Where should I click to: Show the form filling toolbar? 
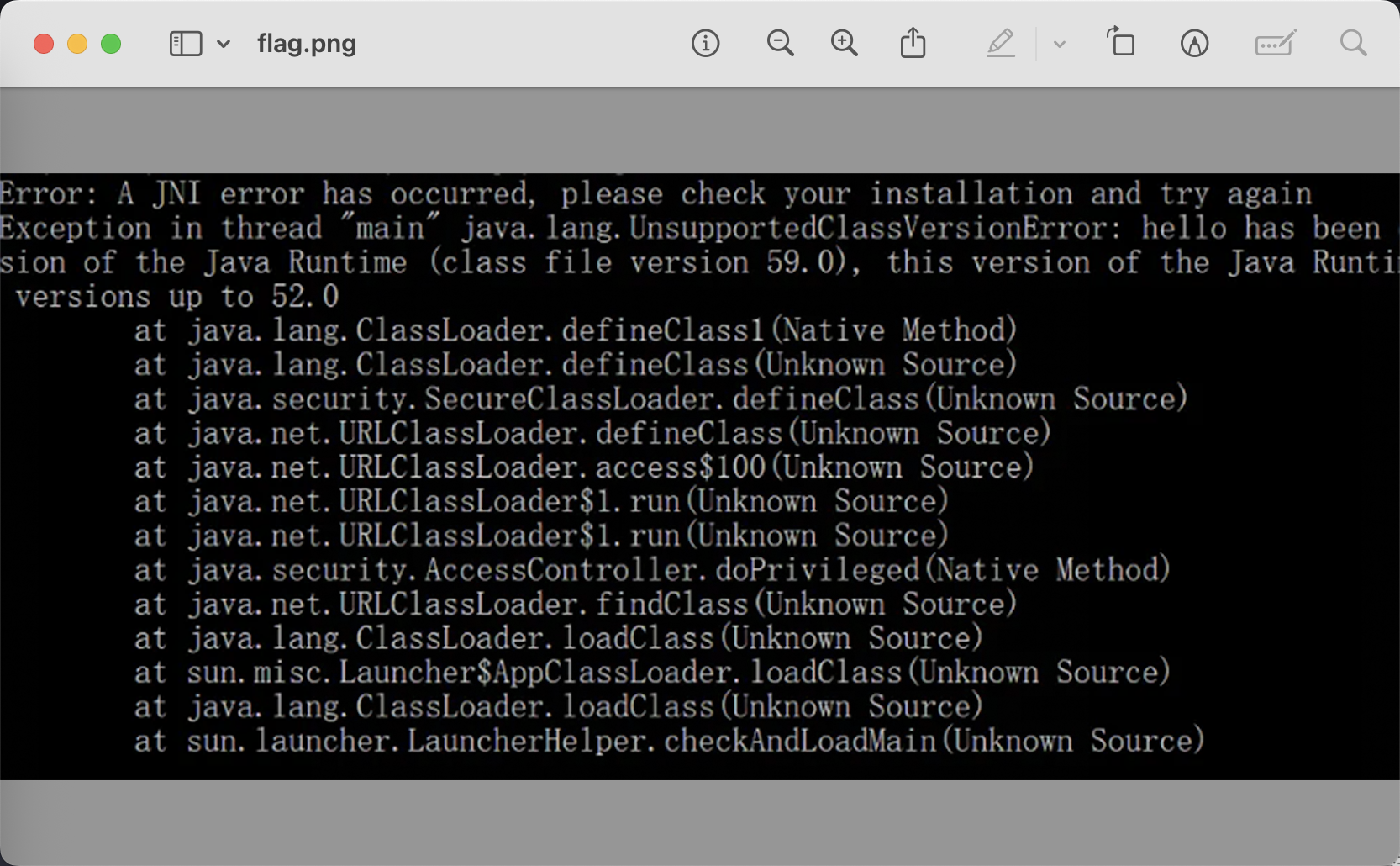click(x=1275, y=44)
